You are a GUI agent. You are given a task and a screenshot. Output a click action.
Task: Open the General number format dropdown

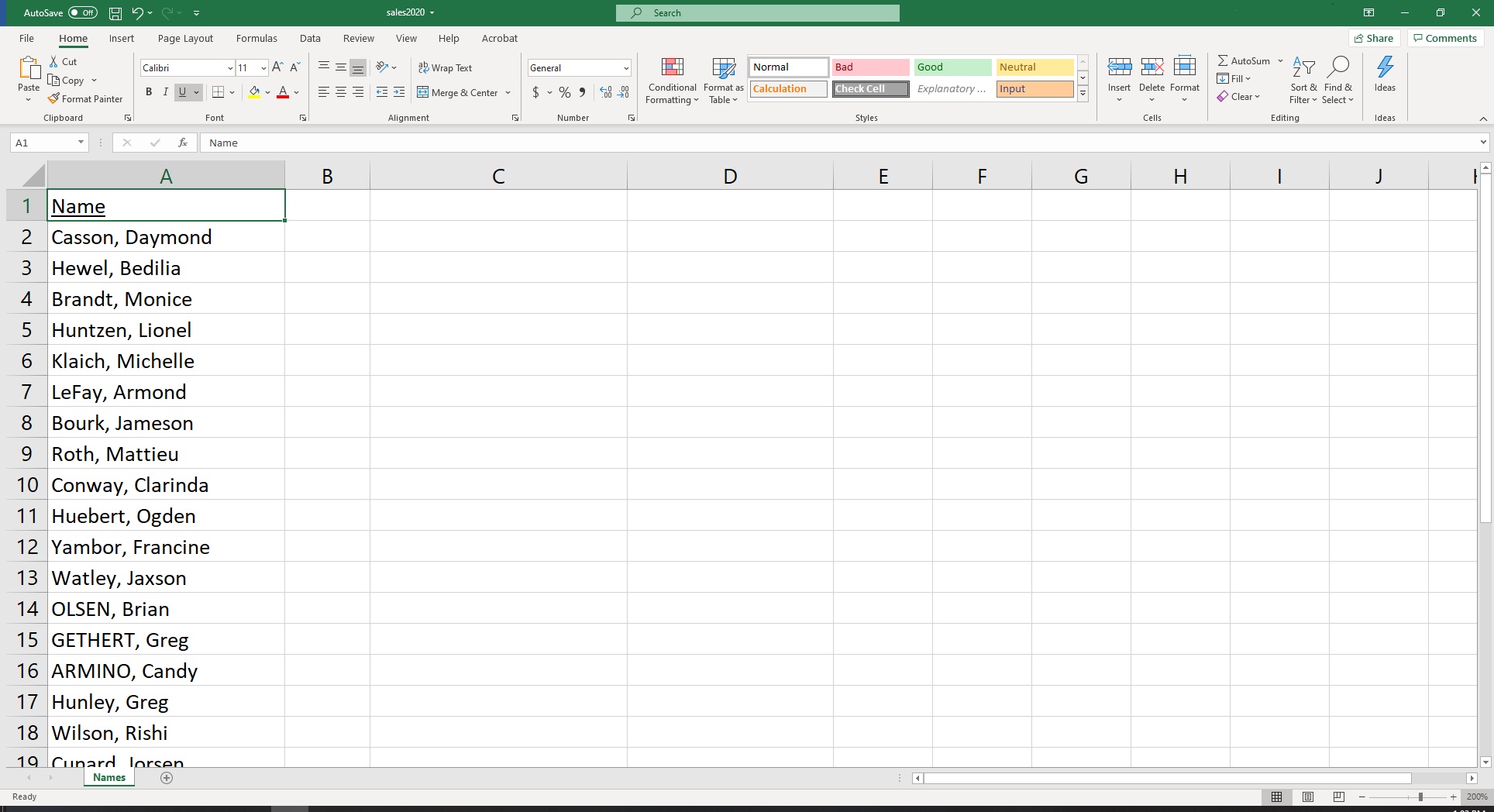pyautogui.click(x=626, y=68)
